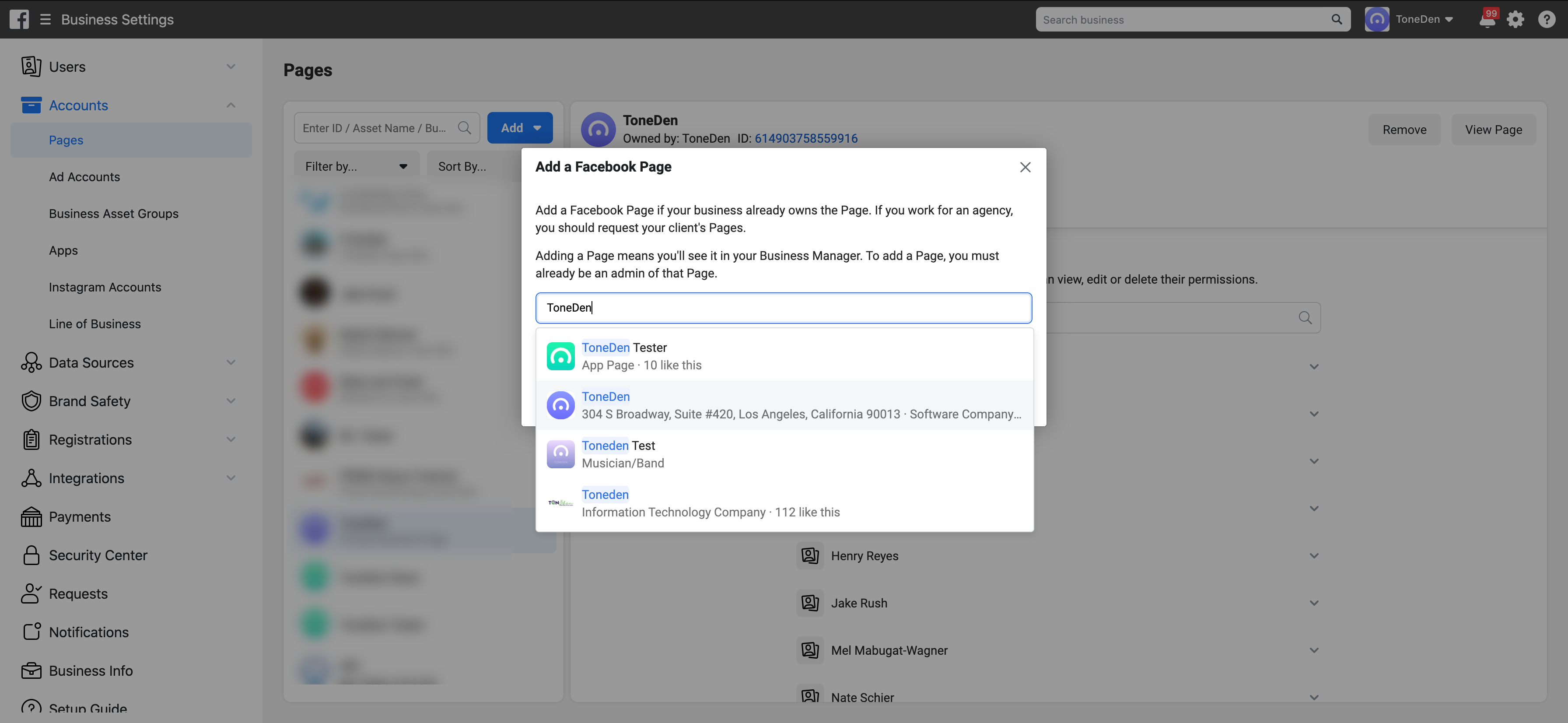This screenshot has height=723, width=1568.
Task: Collapse the Accounts section chevron
Action: click(x=231, y=105)
